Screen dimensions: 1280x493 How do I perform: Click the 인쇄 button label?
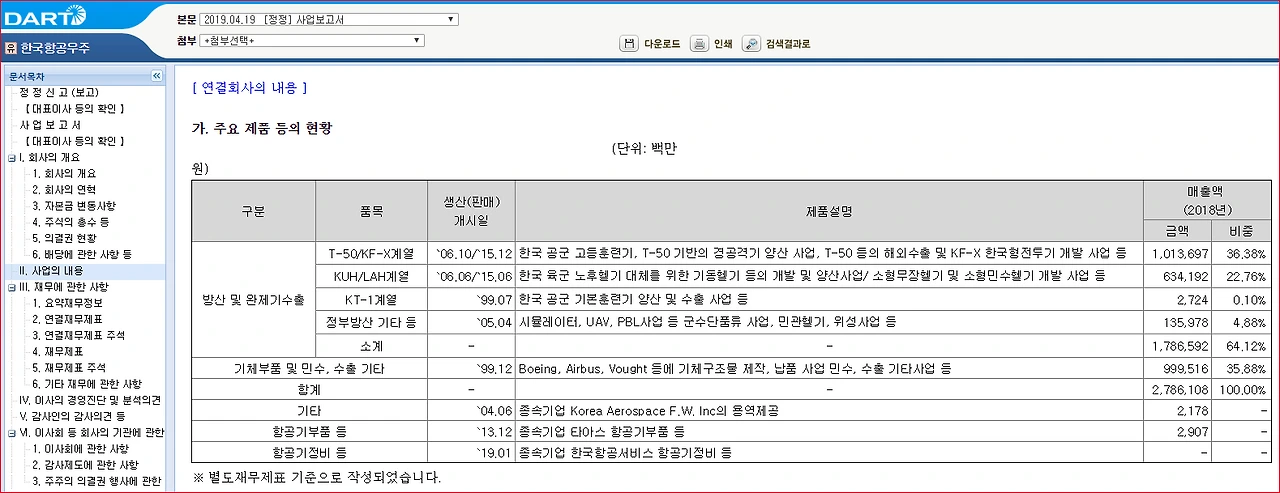pos(723,44)
